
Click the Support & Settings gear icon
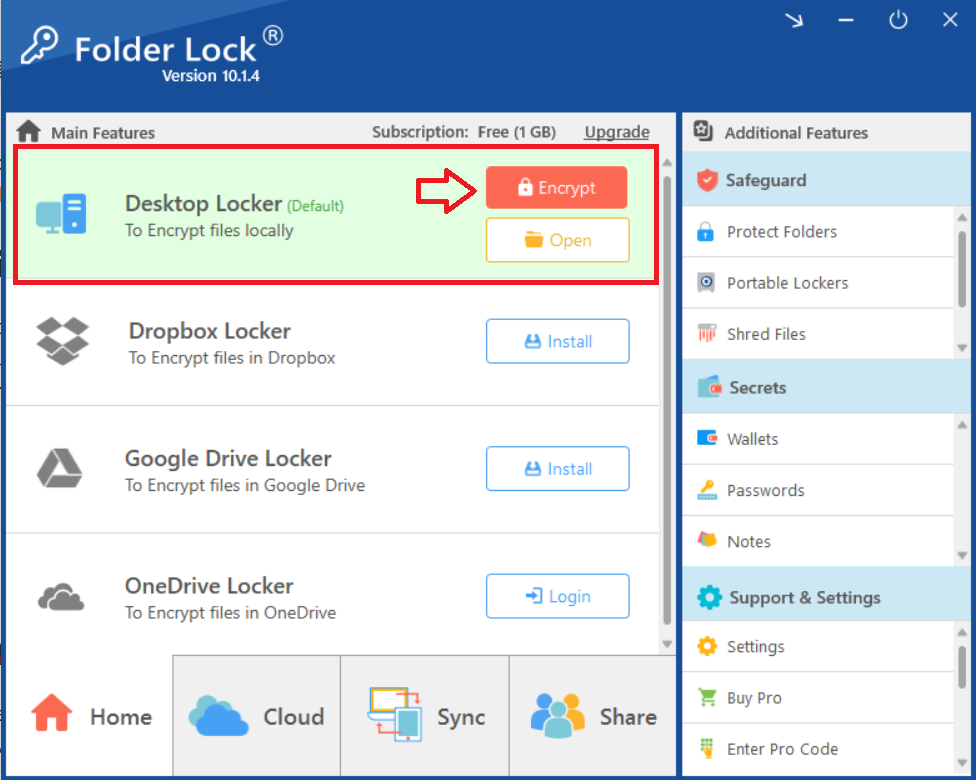[x=709, y=597]
